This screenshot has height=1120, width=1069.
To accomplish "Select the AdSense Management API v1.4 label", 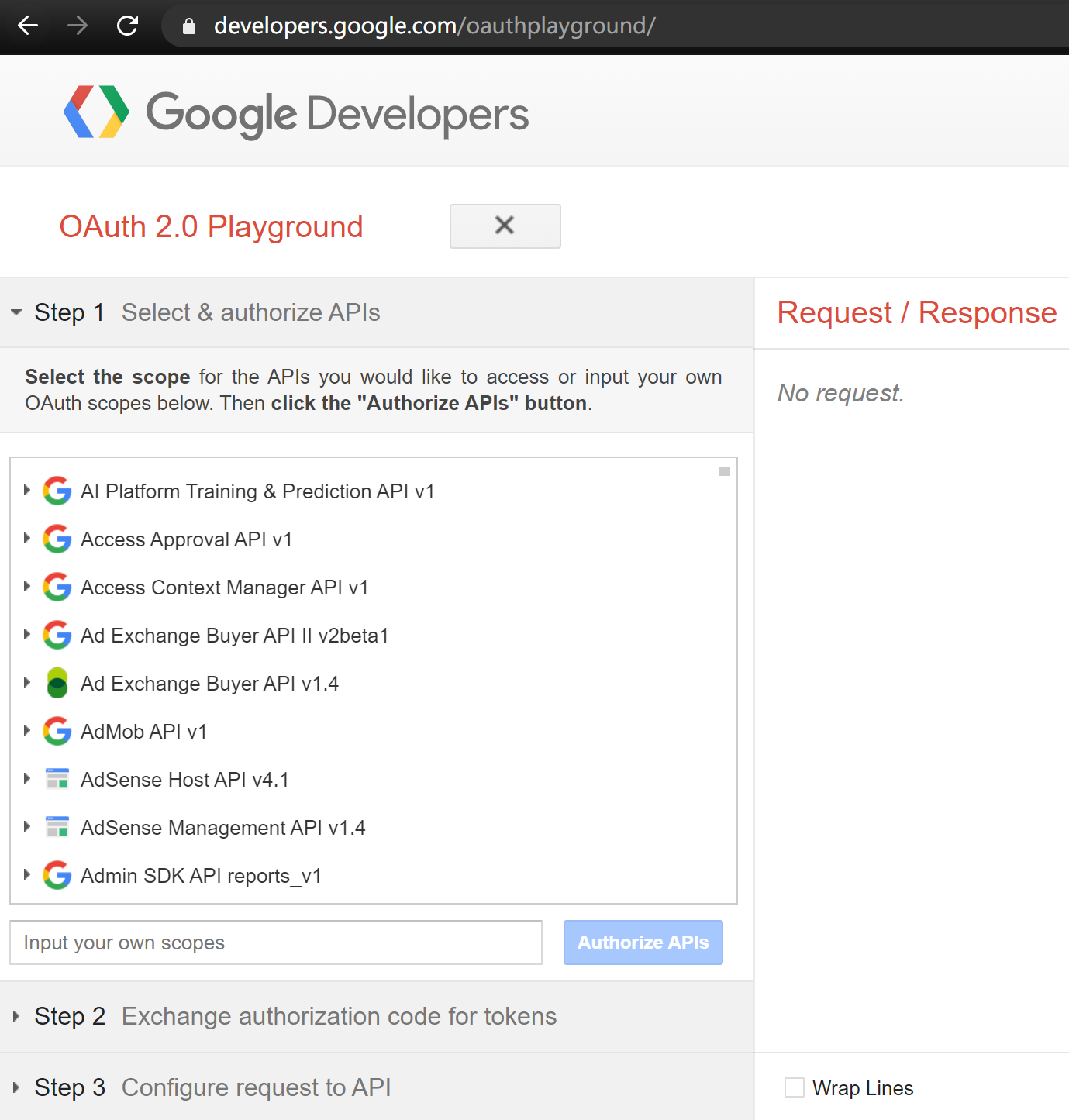I will coord(222,828).
